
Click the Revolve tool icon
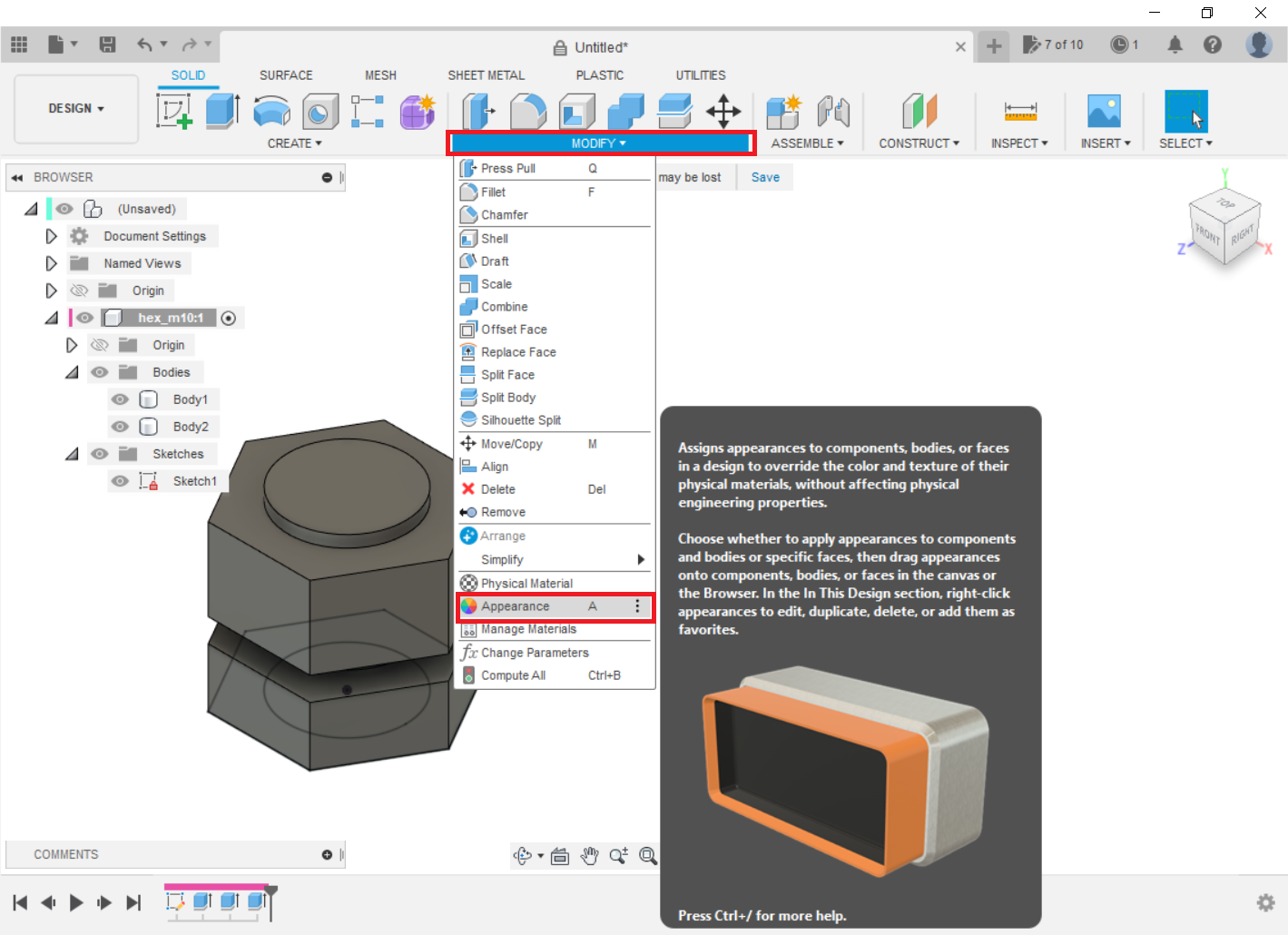click(x=271, y=112)
